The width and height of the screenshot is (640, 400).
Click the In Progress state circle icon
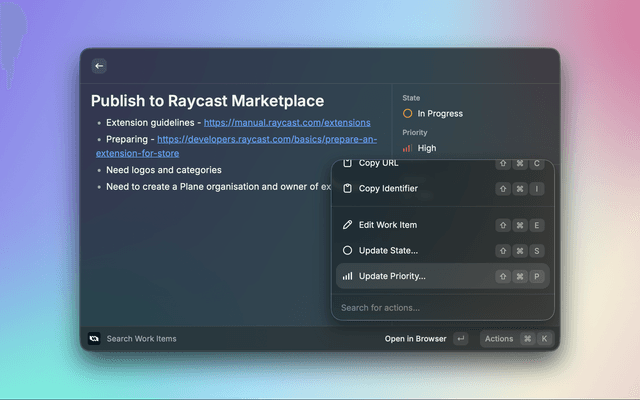407,114
